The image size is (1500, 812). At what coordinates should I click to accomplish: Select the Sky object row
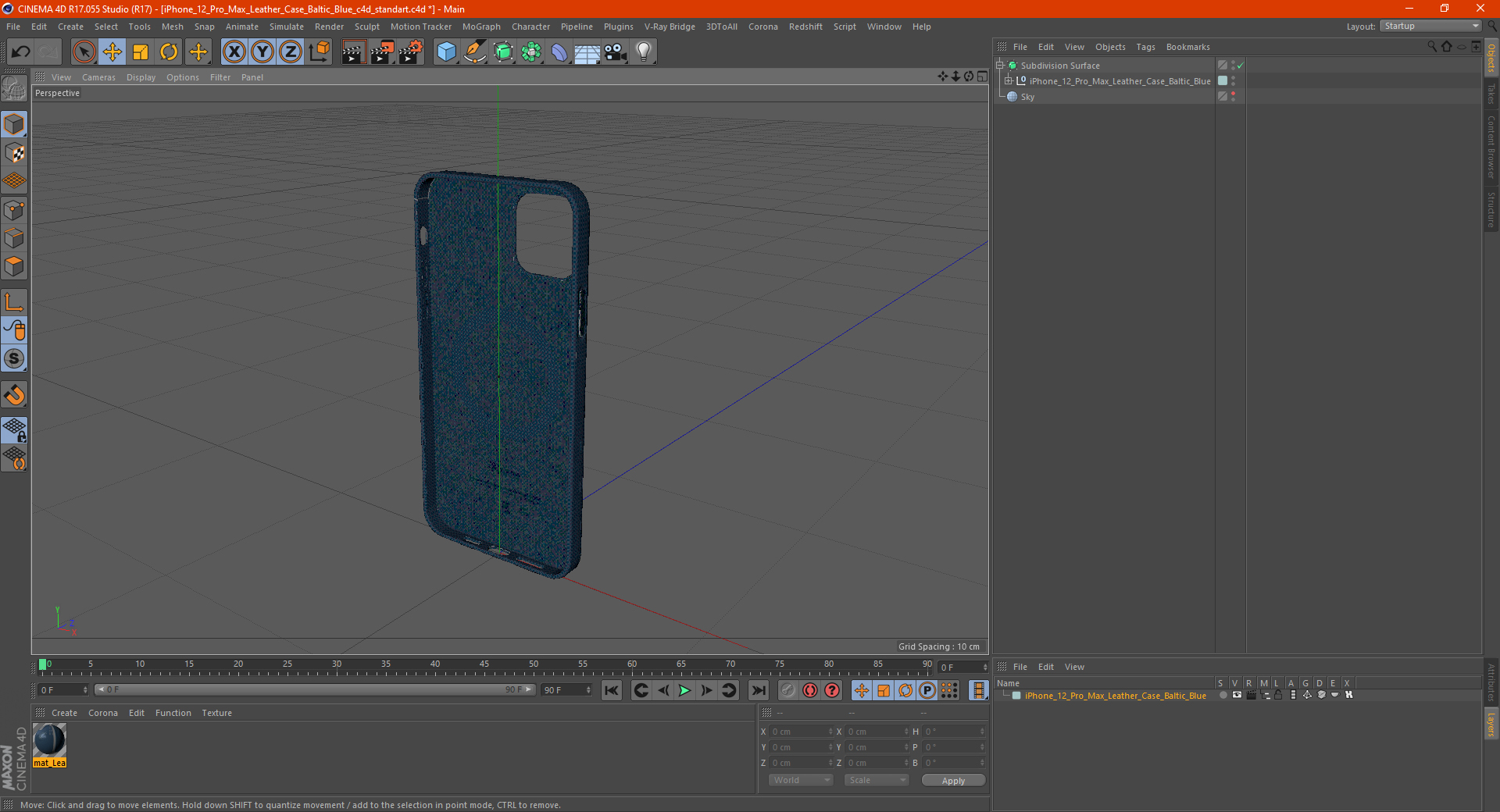point(1105,97)
